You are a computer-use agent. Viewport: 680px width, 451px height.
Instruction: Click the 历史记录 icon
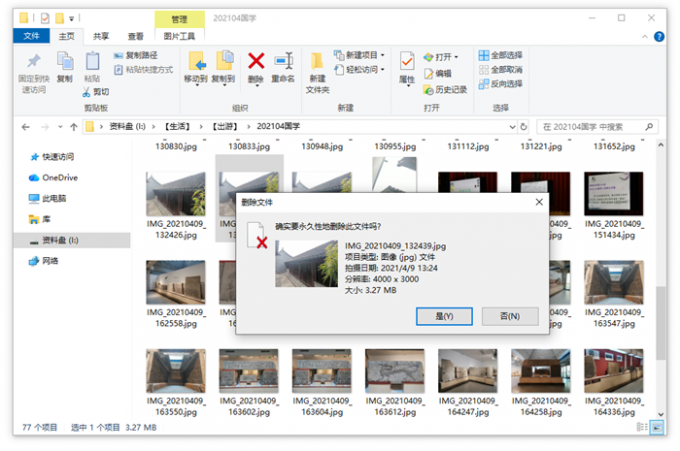tap(428, 90)
